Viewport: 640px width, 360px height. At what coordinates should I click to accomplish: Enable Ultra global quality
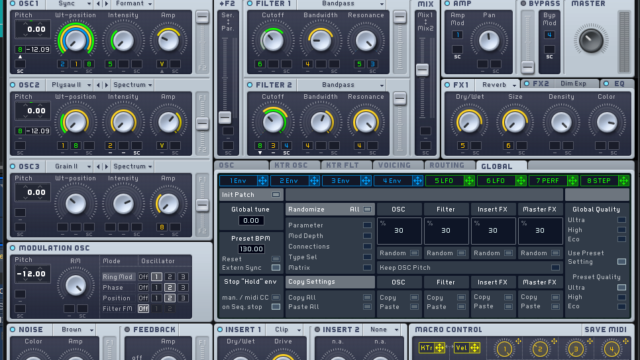(x=621, y=220)
